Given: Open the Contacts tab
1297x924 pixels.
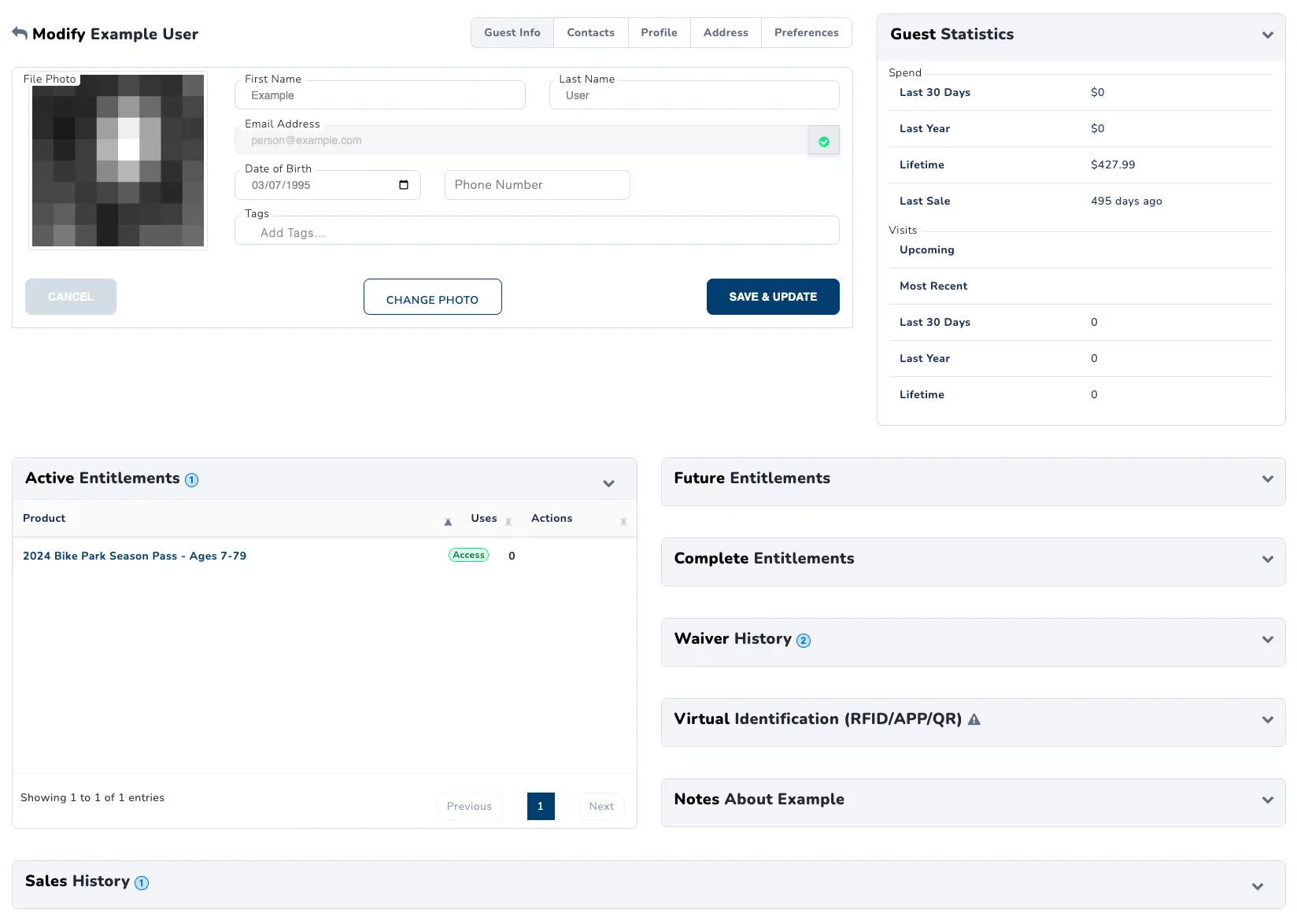Looking at the screenshot, I should click(591, 32).
